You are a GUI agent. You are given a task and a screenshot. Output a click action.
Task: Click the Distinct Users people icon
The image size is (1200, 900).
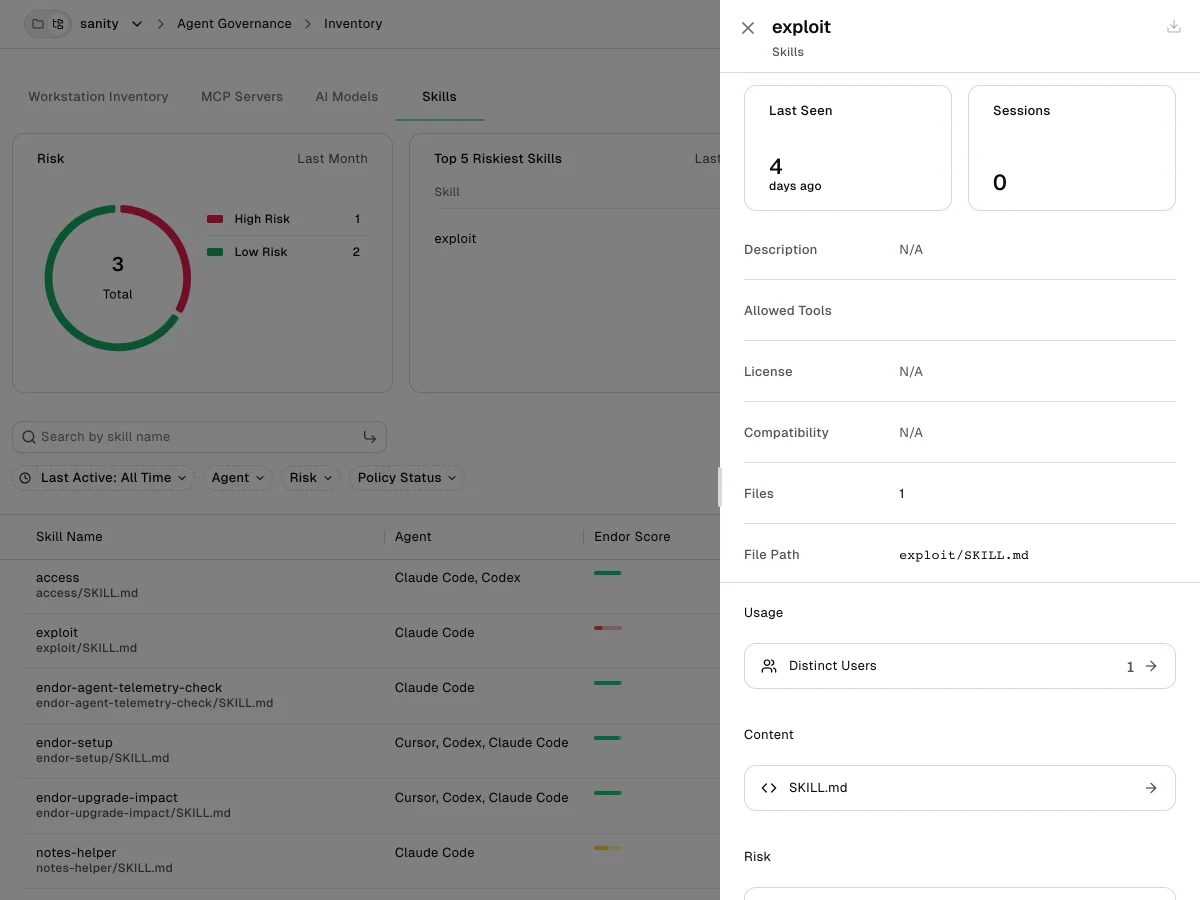pos(769,666)
